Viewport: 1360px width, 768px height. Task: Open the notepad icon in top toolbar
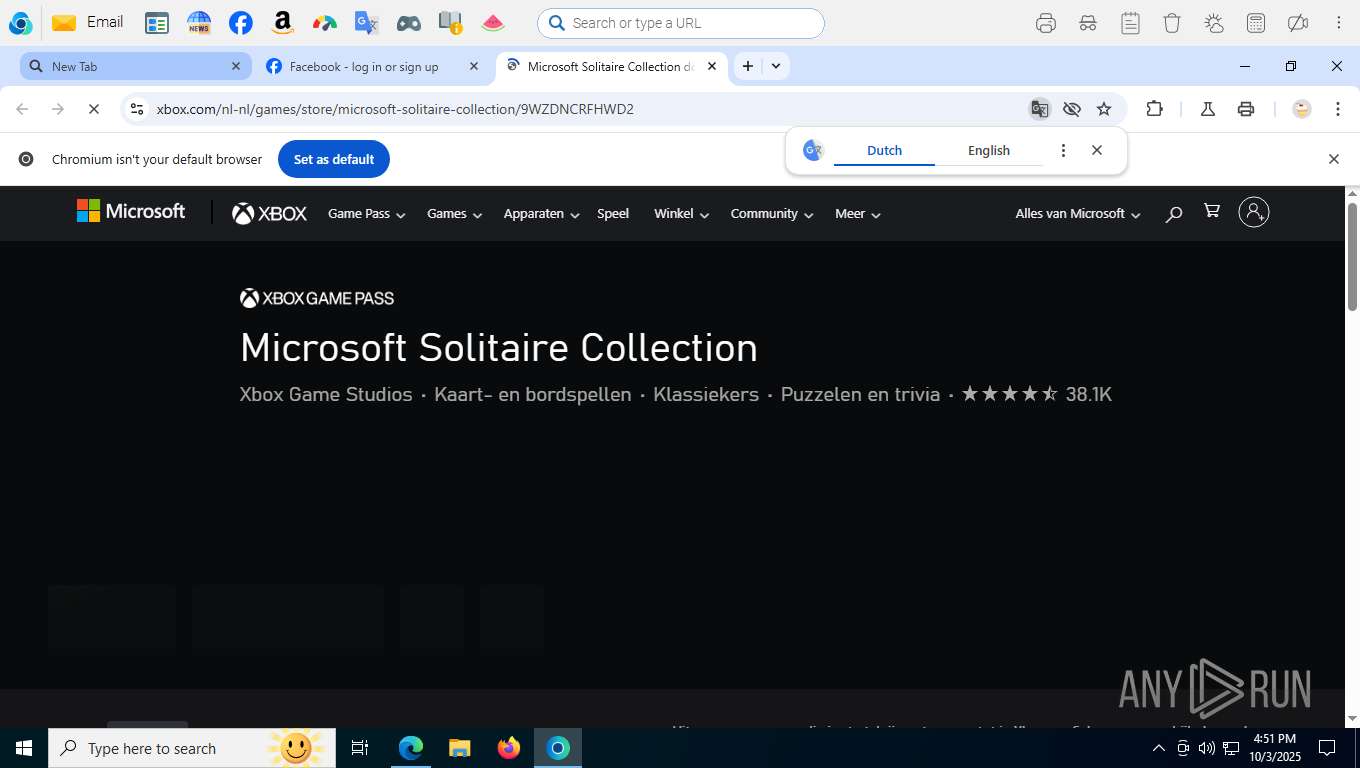click(x=1130, y=23)
